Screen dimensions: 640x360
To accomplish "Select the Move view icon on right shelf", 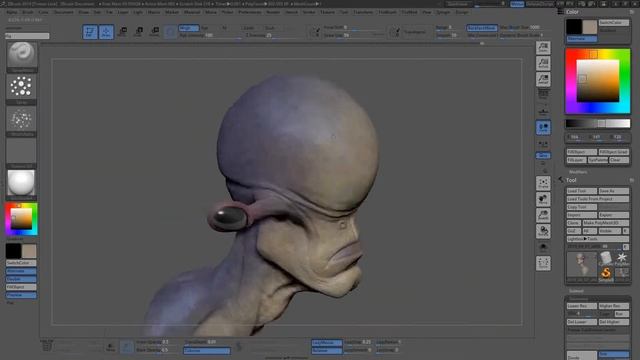I will click(543, 199).
